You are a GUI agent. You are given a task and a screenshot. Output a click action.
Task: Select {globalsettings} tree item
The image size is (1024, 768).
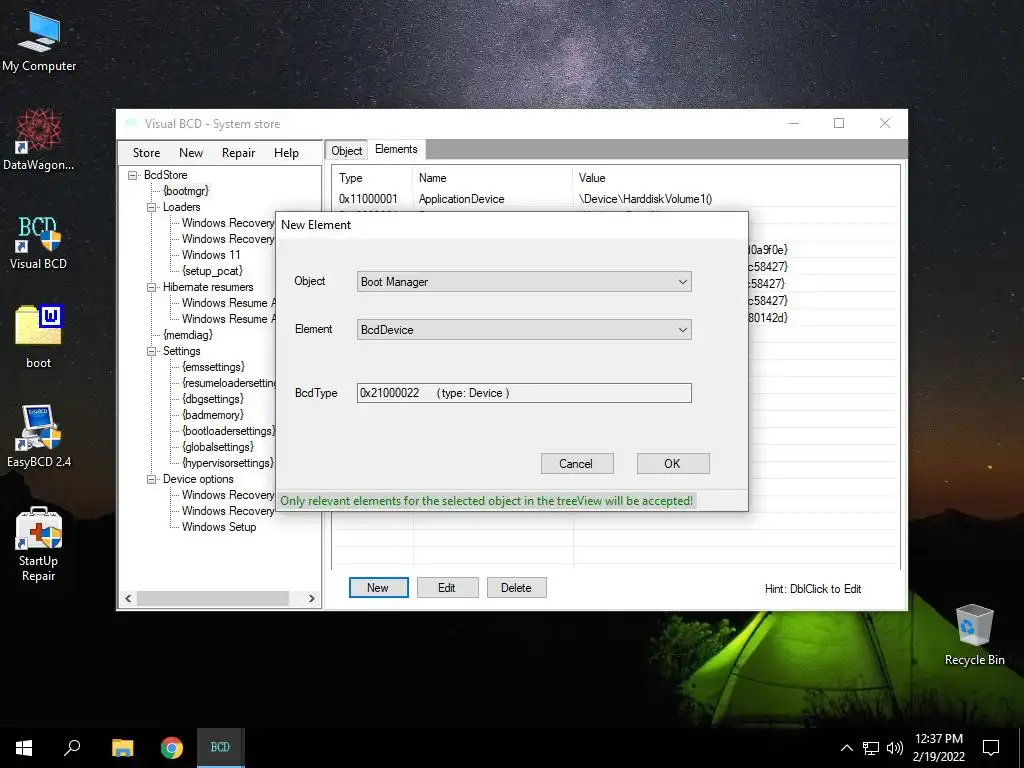point(218,447)
